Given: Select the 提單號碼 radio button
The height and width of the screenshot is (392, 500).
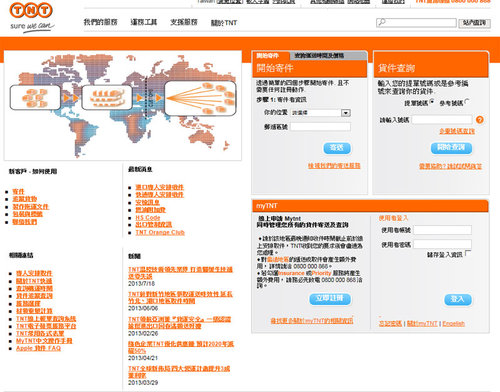Looking at the screenshot, I should [432, 101].
